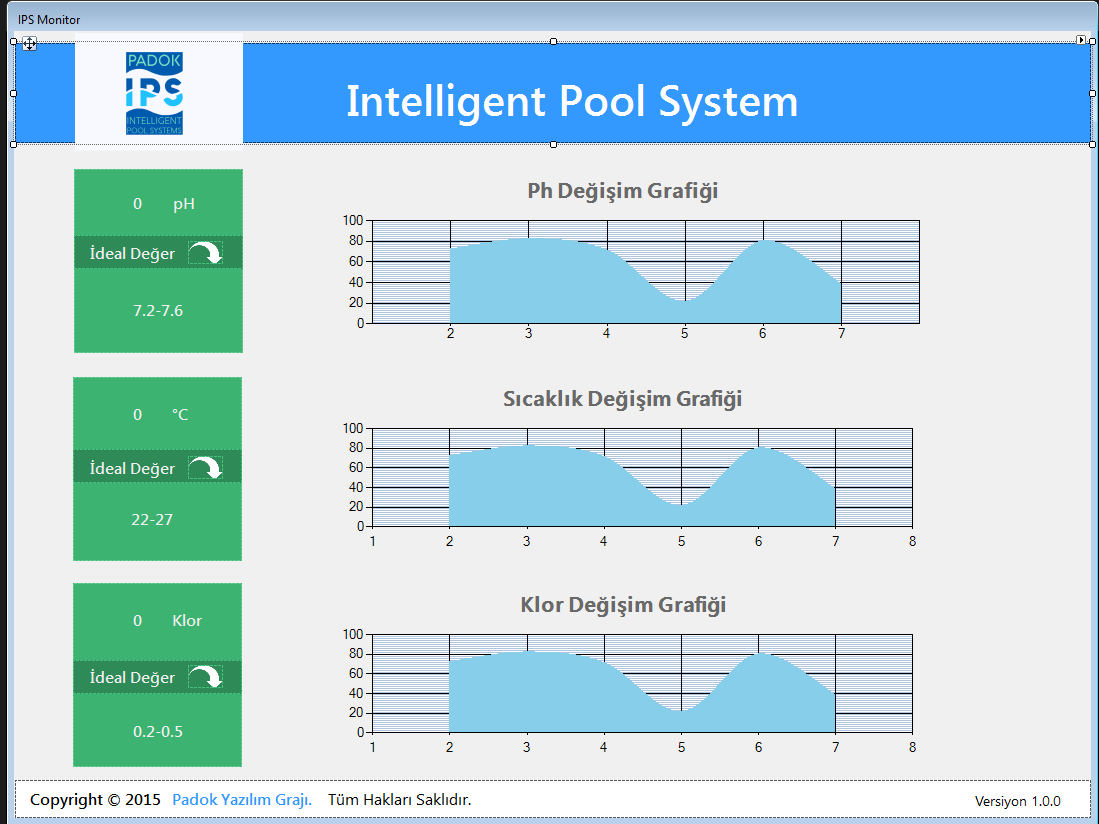Click the right scroll arrow on the header
The image size is (1099, 824).
pyautogui.click(x=1080, y=39)
